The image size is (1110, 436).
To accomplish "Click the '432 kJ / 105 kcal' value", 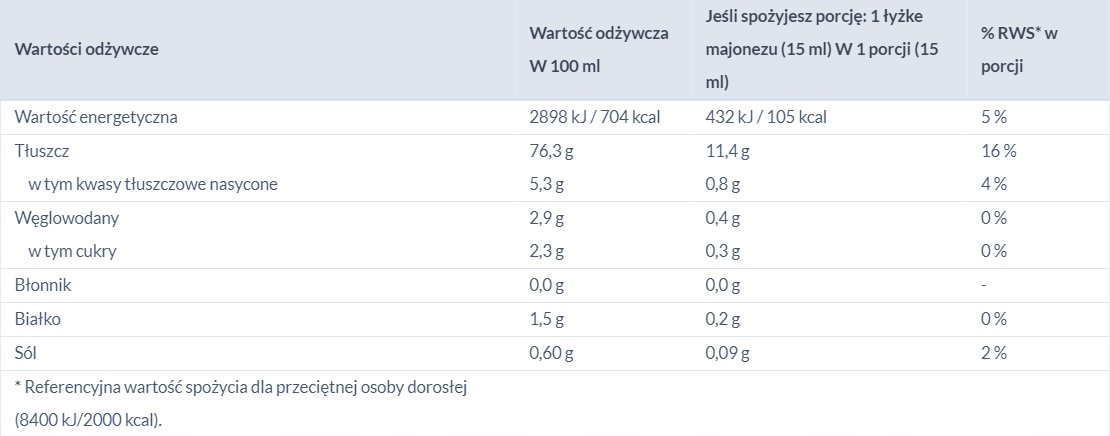I will 766,117.
